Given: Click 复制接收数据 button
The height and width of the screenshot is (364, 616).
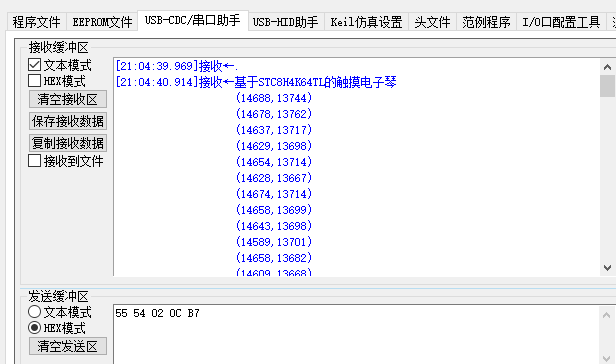Looking at the screenshot, I should coord(68,143).
